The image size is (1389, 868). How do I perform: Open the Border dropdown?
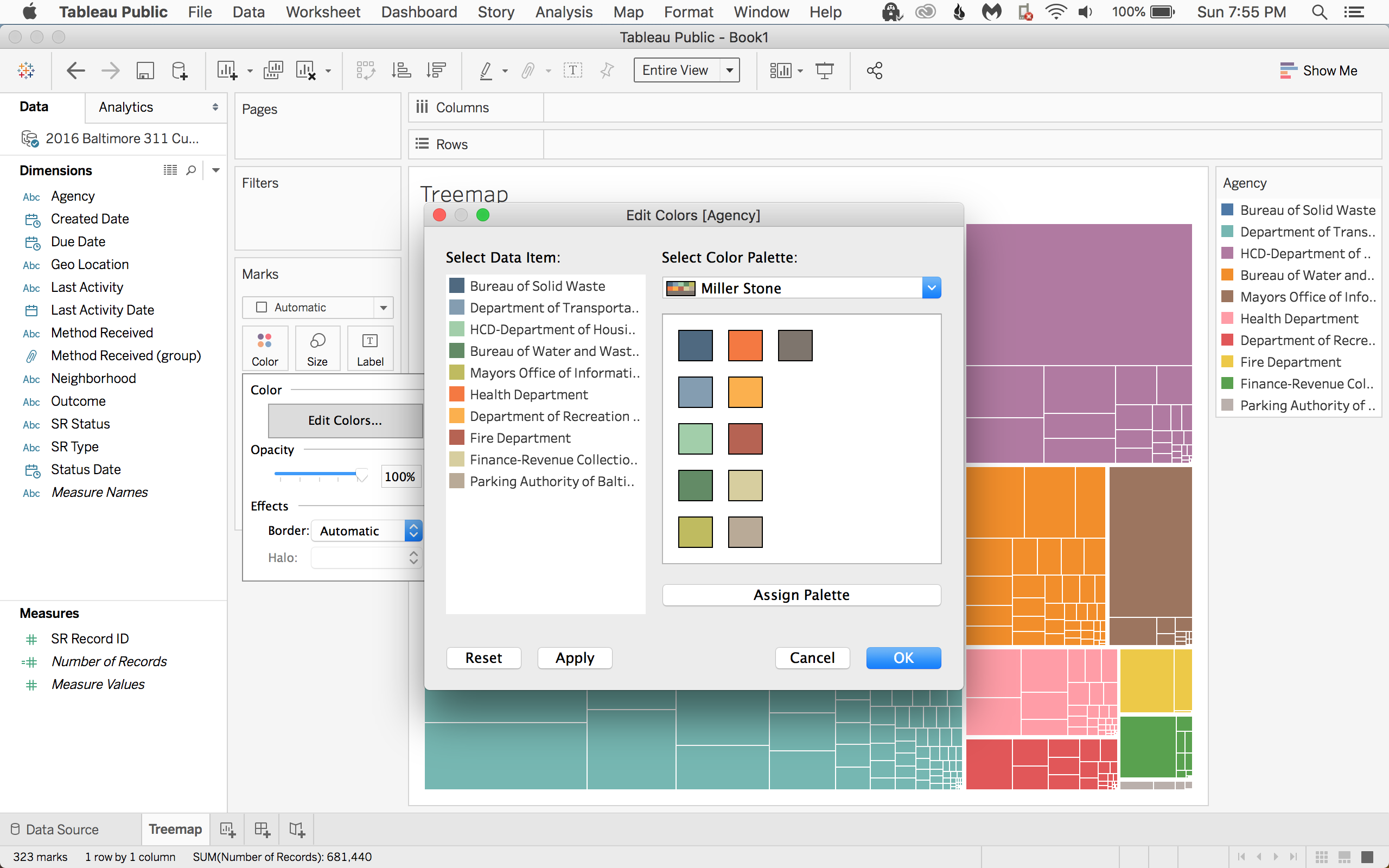(x=367, y=531)
